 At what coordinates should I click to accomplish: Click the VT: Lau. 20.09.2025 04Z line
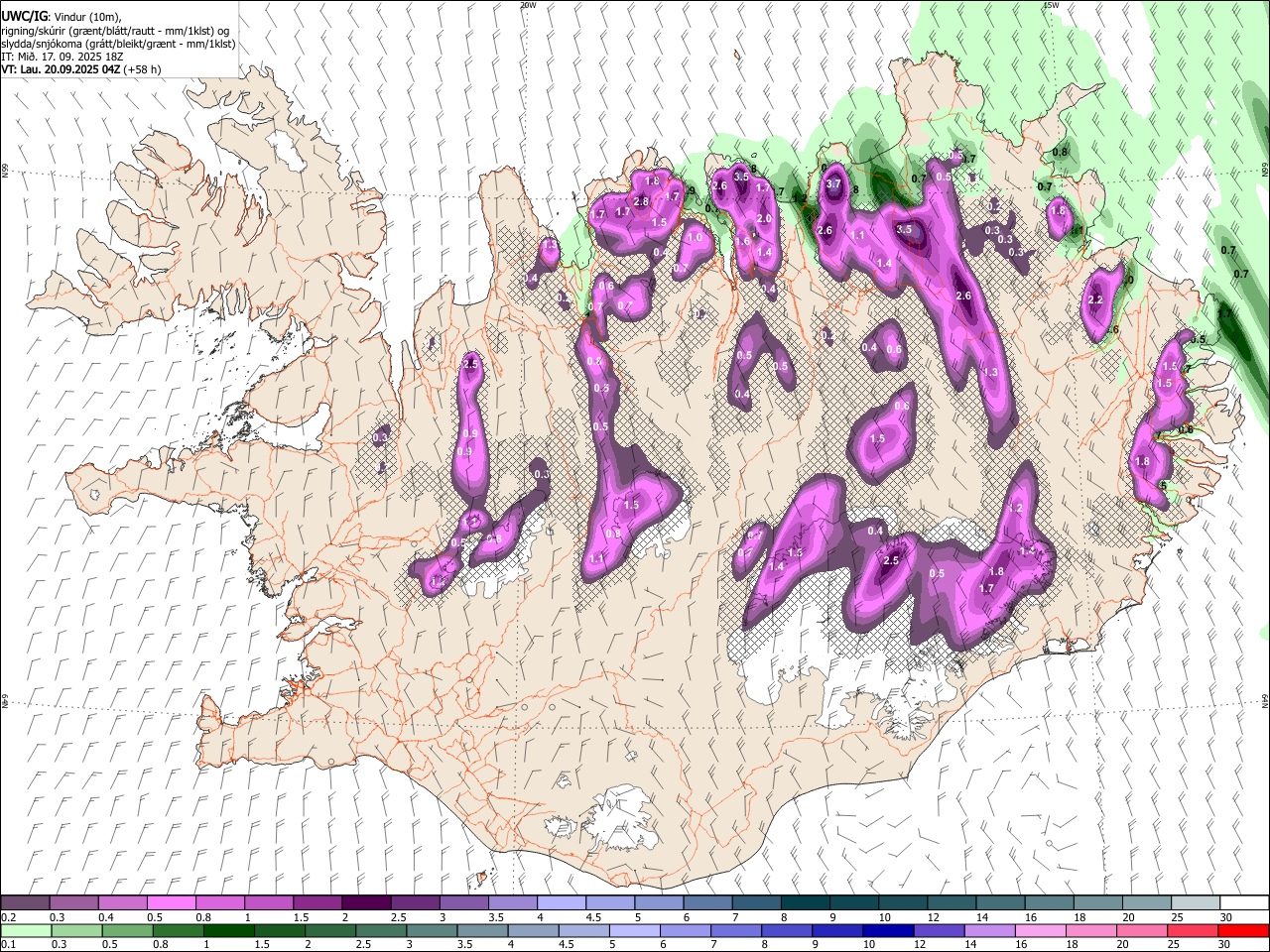pos(81,69)
